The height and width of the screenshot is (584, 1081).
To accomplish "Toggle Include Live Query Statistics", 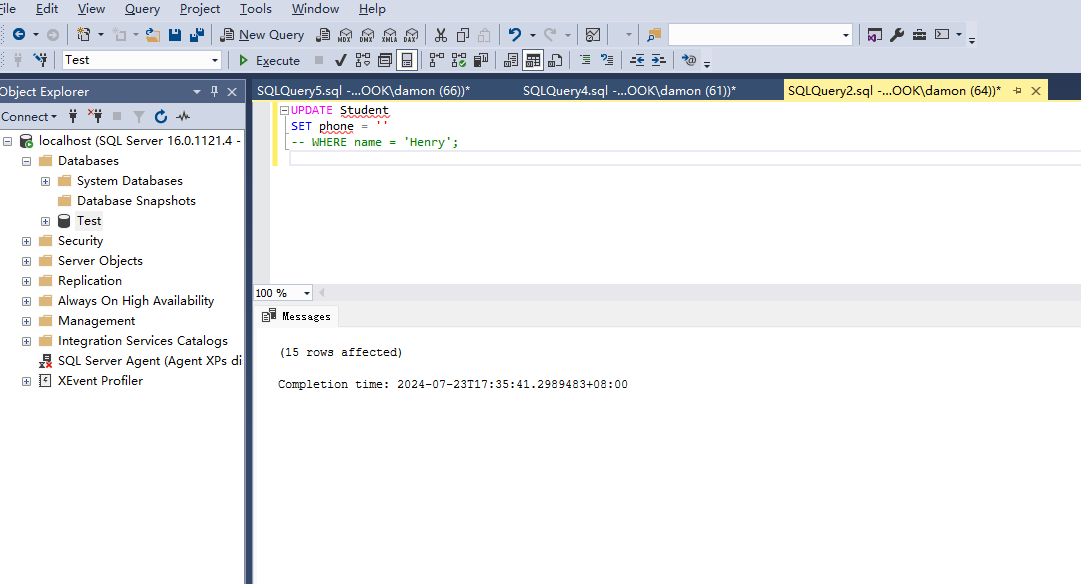I will click(458, 61).
